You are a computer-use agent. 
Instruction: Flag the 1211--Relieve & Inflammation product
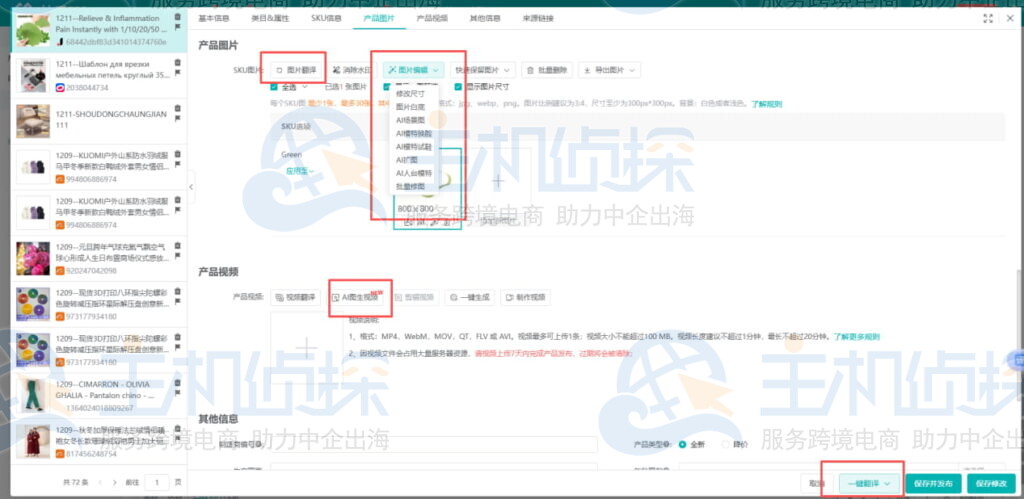click(178, 27)
